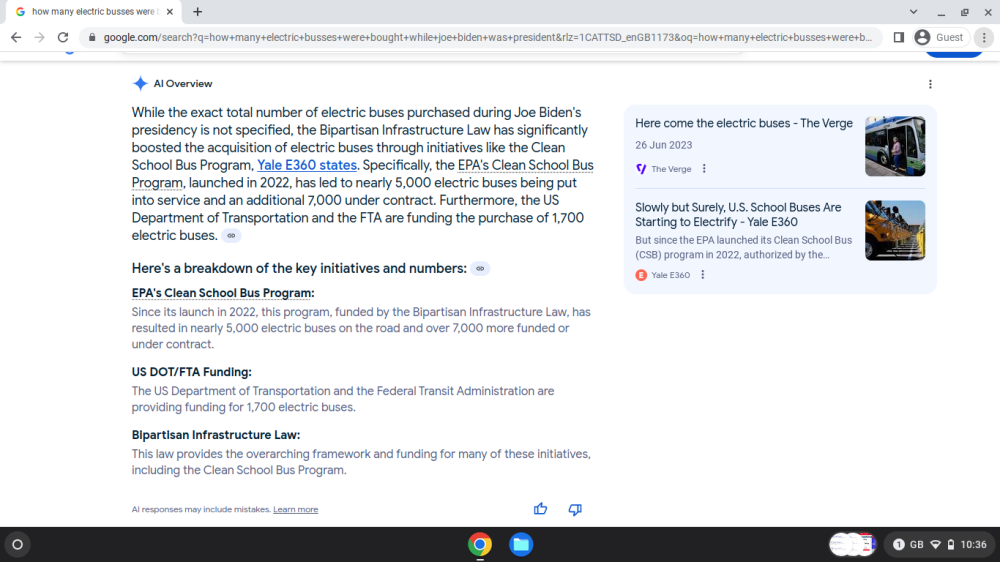Open the tab search dropdown arrow
Image resolution: width=1000 pixels, height=562 pixels.
(x=913, y=11)
